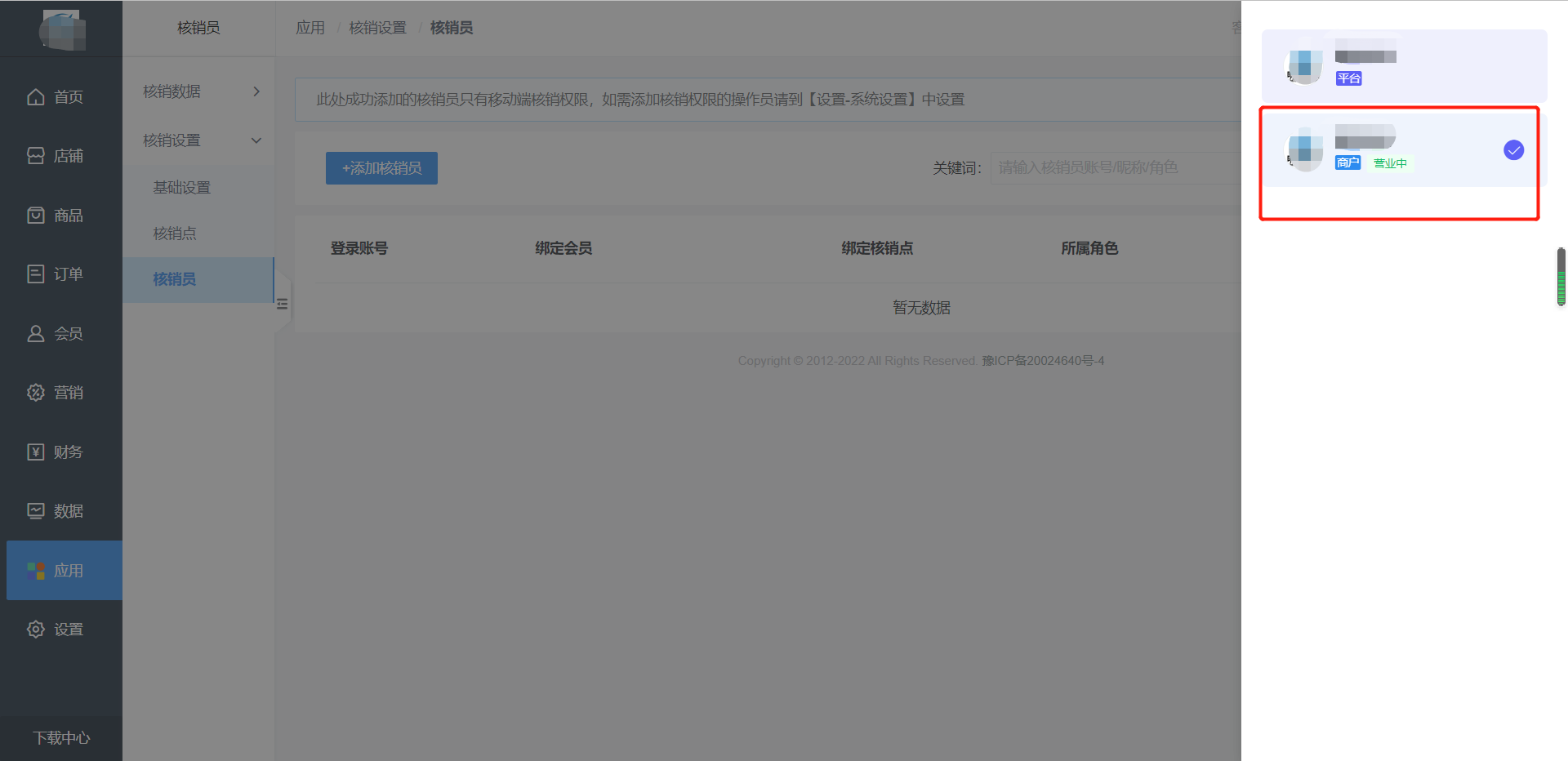Click the colorful 应用 apps icon

pyautogui.click(x=36, y=571)
